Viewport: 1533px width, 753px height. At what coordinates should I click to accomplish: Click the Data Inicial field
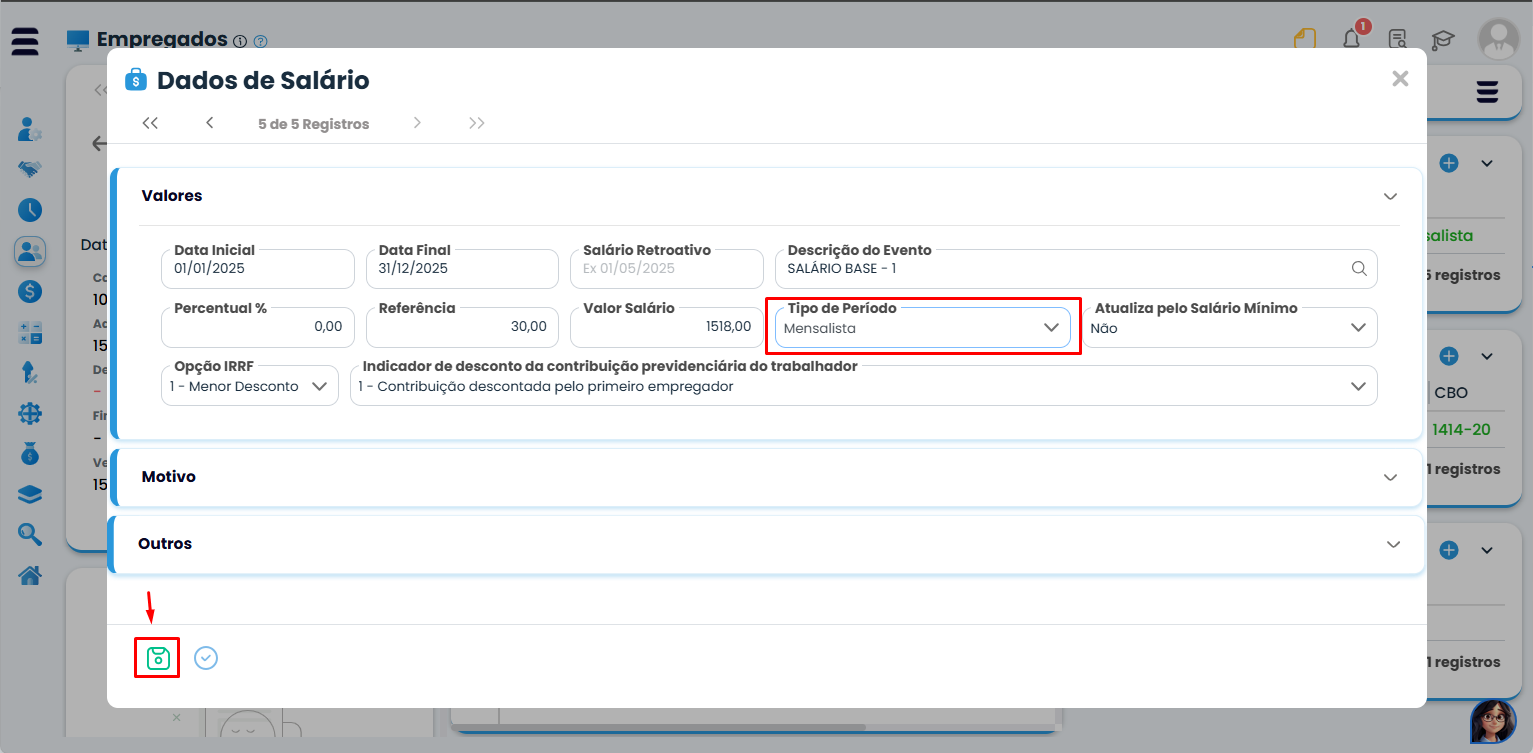tap(258, 269)
